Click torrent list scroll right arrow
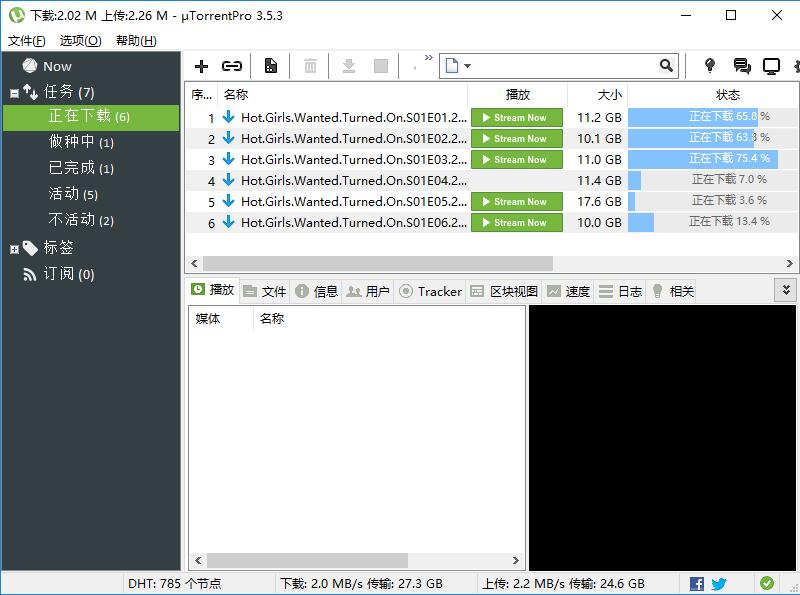 pos(789,263)
